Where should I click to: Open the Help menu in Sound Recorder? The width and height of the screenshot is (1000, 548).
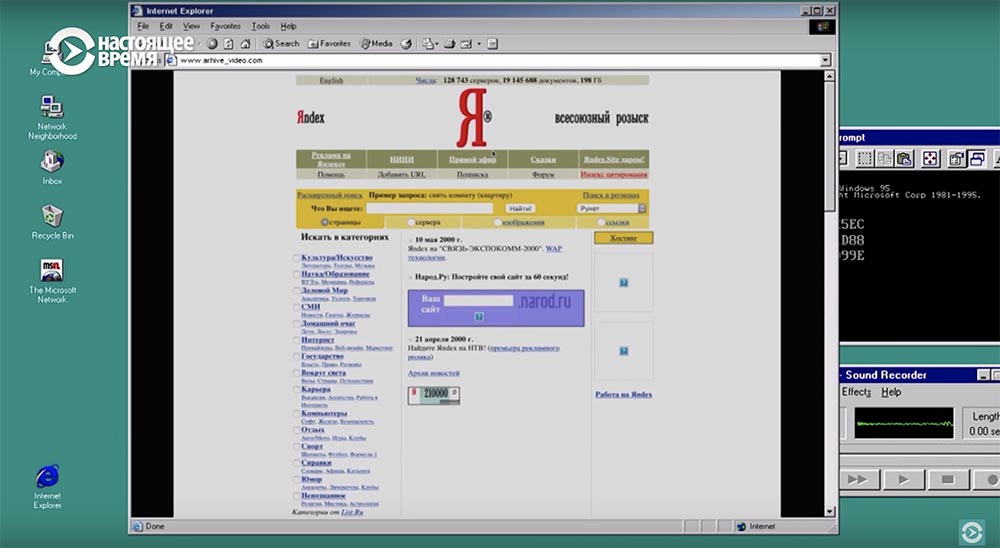(891, 392)
